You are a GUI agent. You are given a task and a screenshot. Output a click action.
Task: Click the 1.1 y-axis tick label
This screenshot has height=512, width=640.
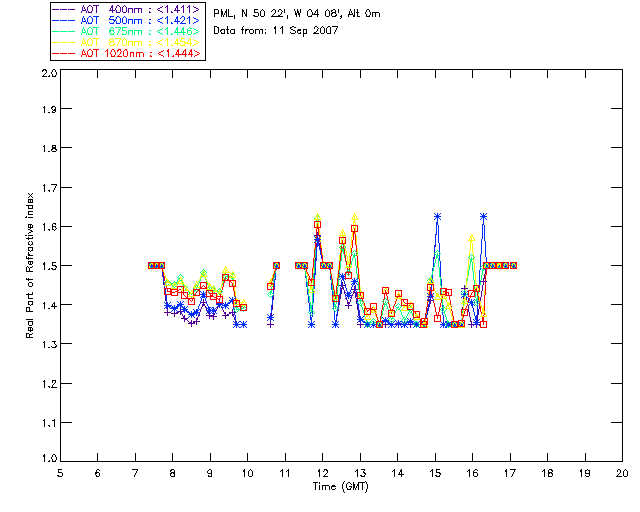click(x=49, y=423)
